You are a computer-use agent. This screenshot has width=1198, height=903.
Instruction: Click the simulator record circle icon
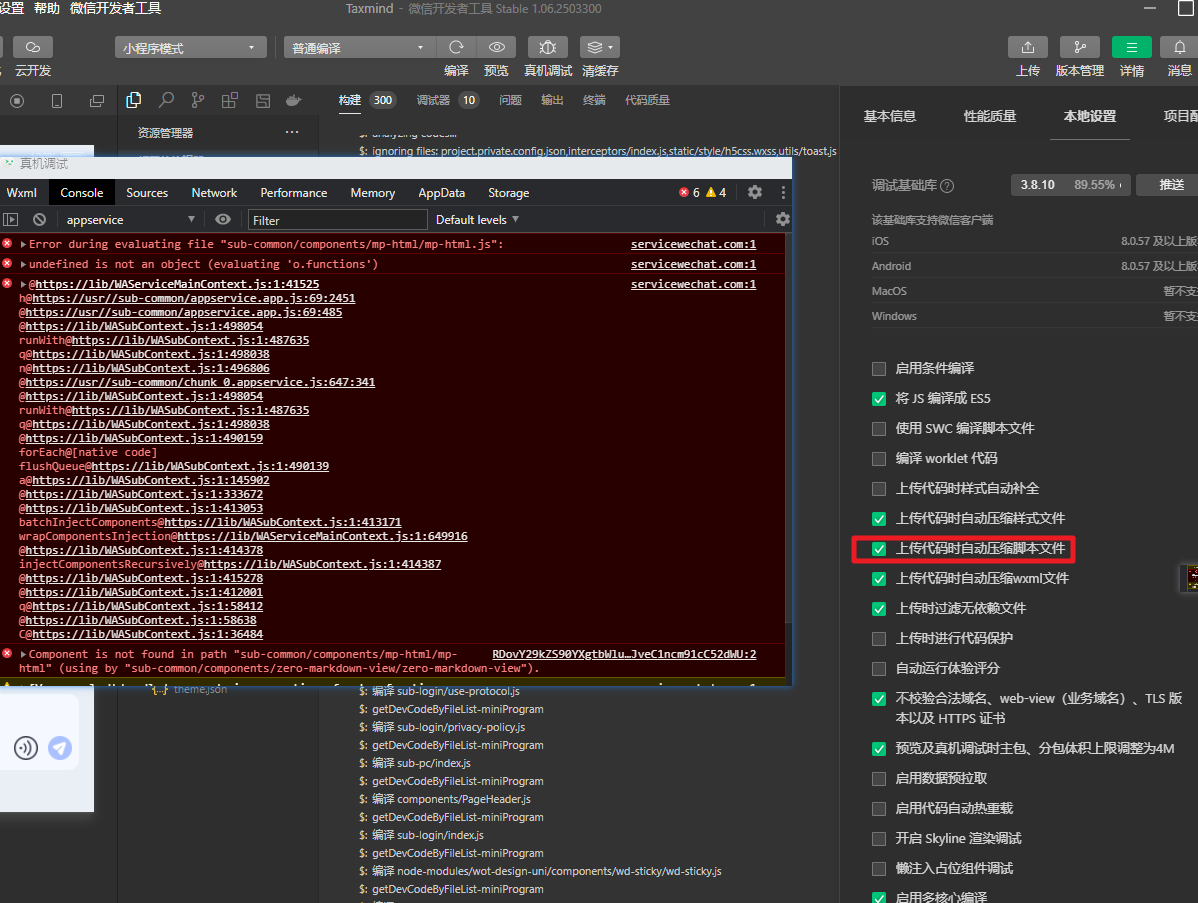17,101
